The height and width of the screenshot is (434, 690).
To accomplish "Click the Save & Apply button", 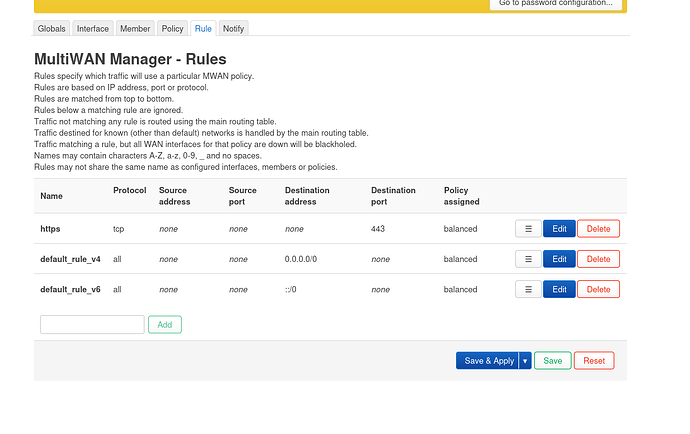I will (488, 361).
